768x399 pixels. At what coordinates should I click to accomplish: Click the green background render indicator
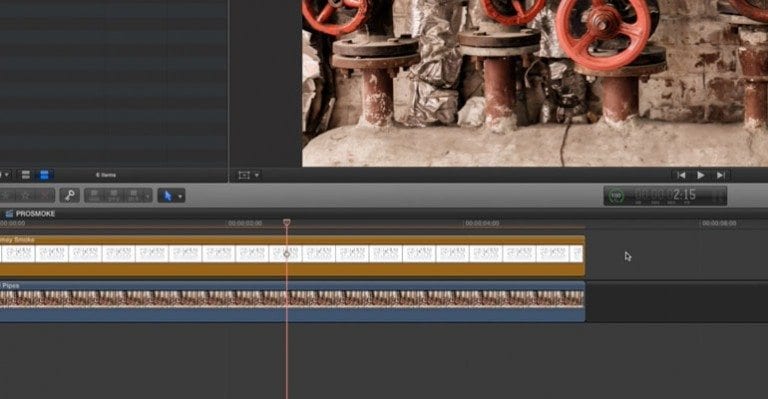616,196
